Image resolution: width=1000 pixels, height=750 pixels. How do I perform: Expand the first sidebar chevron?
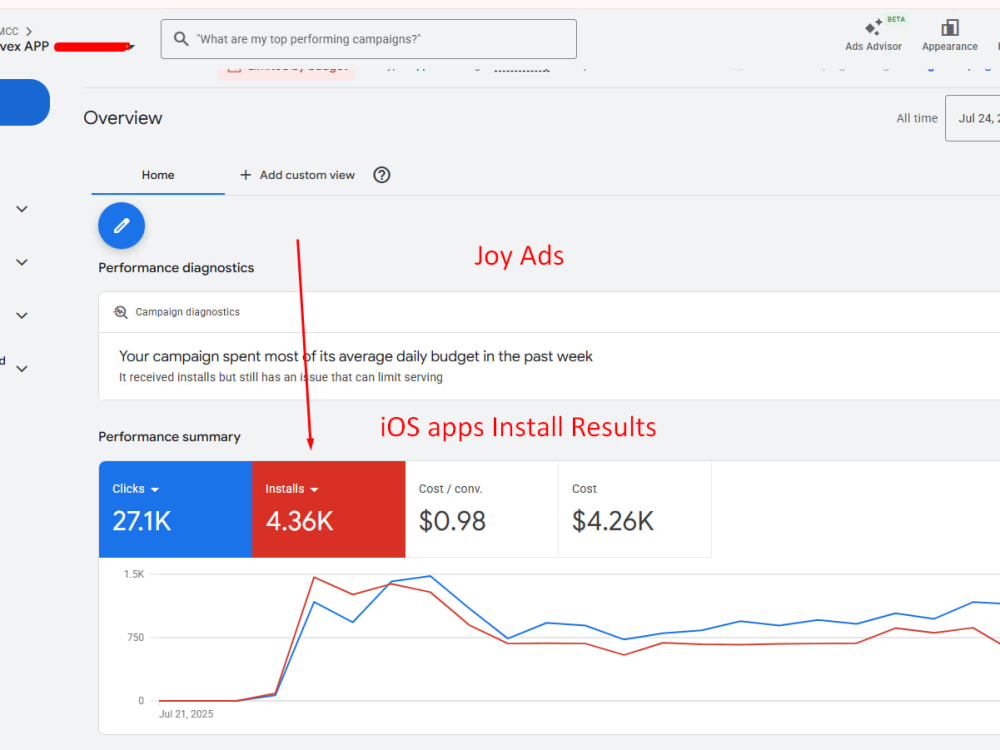(22, 209)
